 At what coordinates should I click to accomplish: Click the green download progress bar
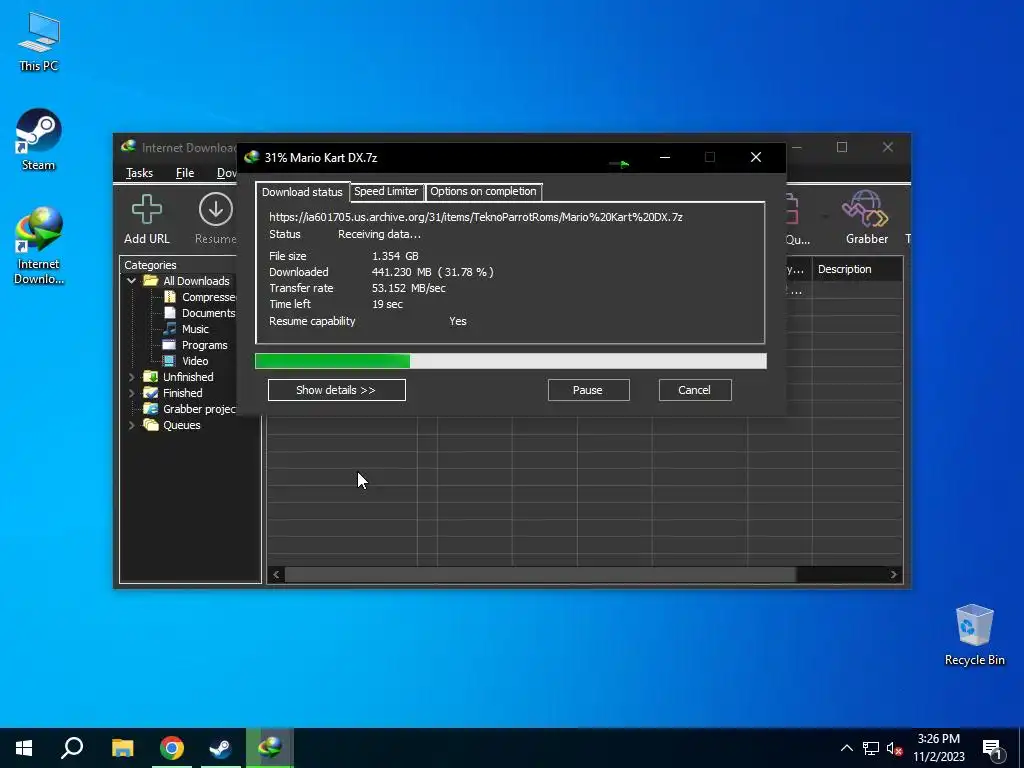(511, 360)
